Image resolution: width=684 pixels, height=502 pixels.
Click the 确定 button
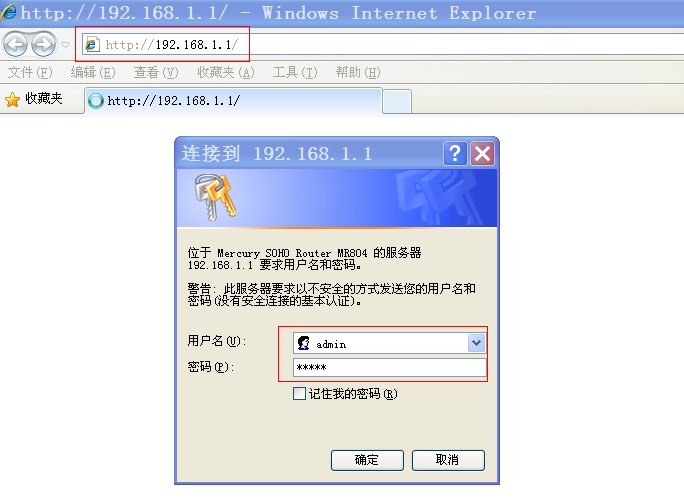click(x=367, y=460)
